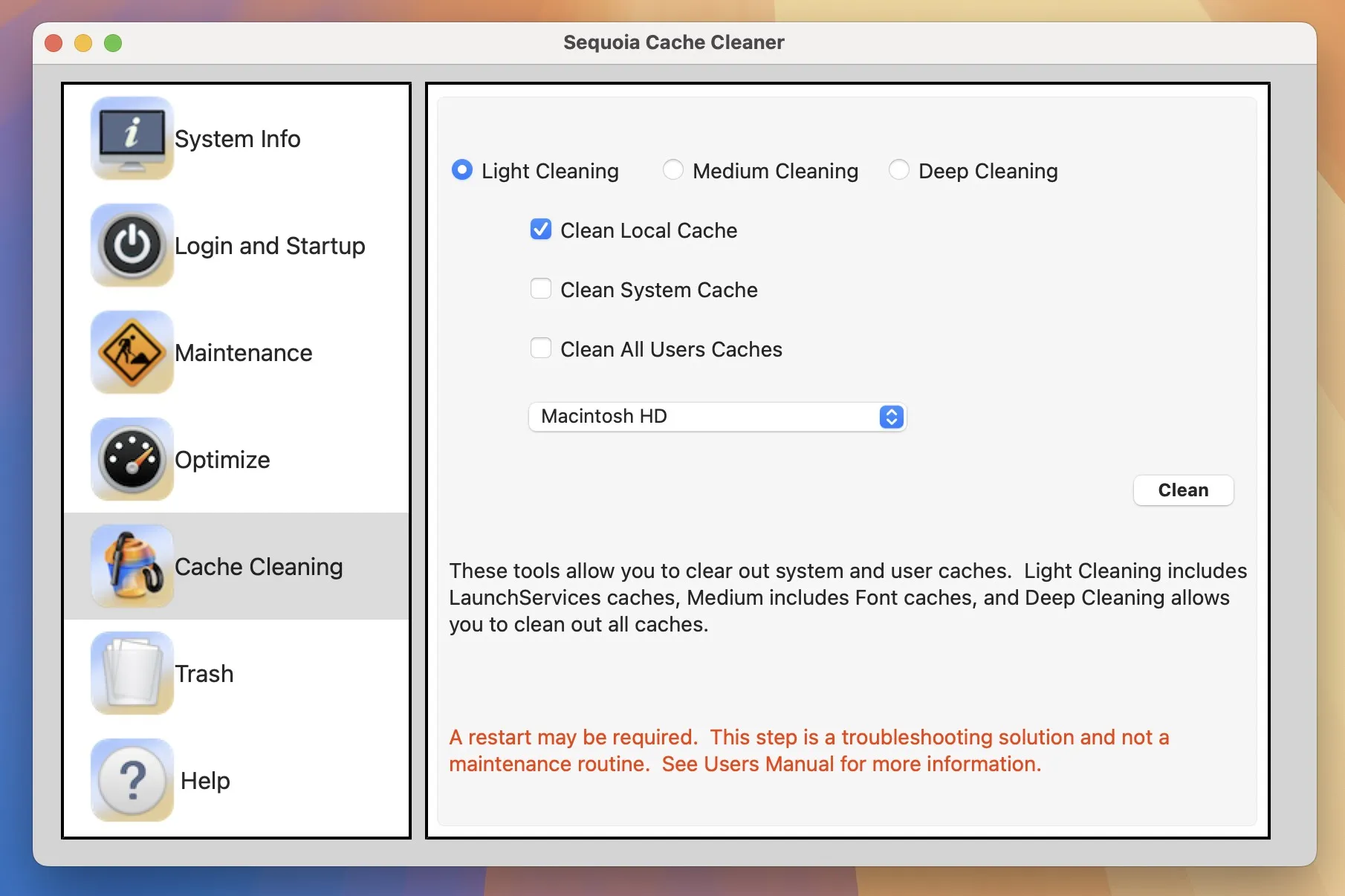The height and width of the screenshot is (896, 1345).
Task: Choose the Optimize sidebar label
Action: pyautogui.click(x=222, y=460)
